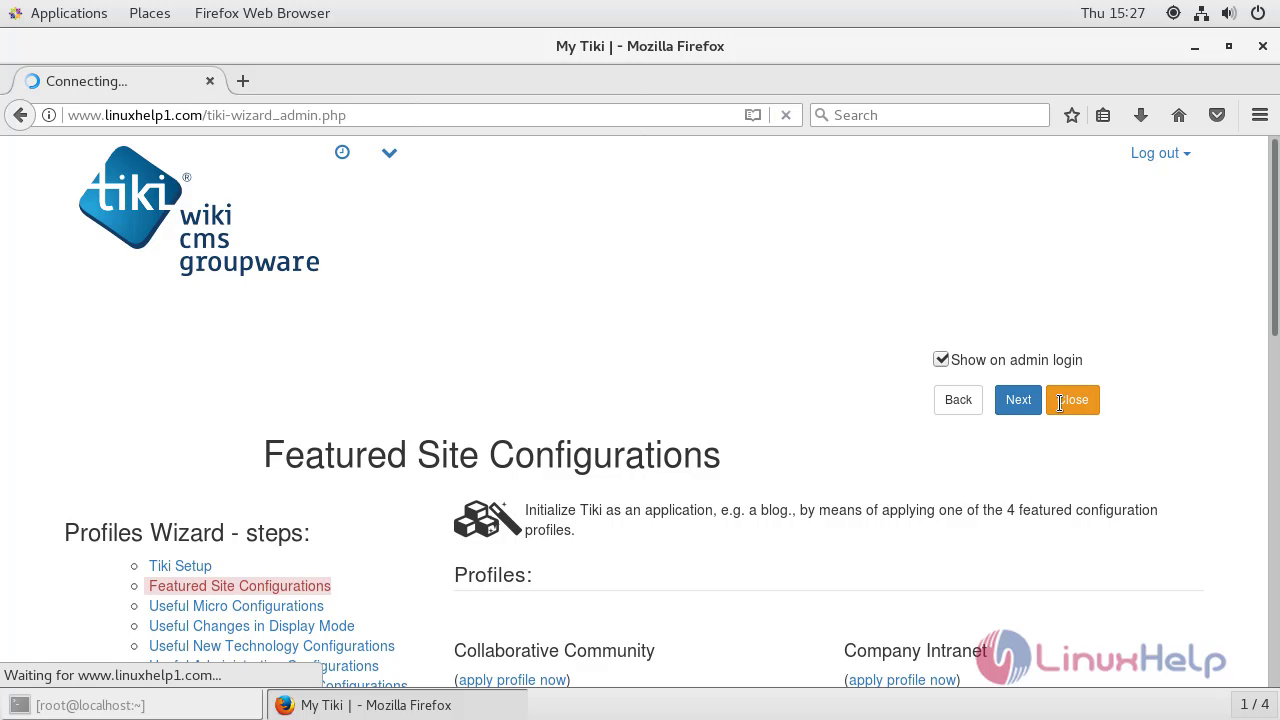Stop page loading with X button
The image size is (1280, 720).
pos(786,115)
